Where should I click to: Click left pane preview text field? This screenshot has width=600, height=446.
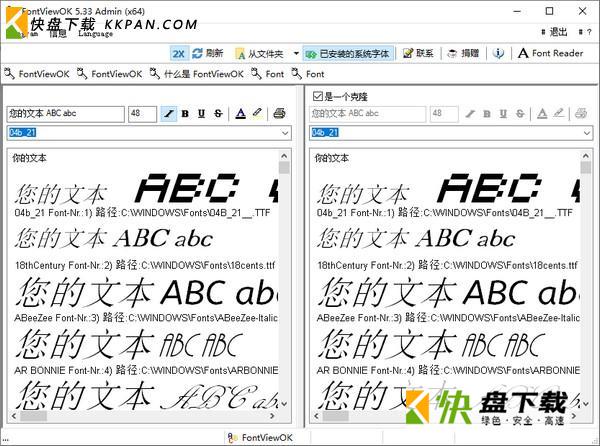click(65, 114)
